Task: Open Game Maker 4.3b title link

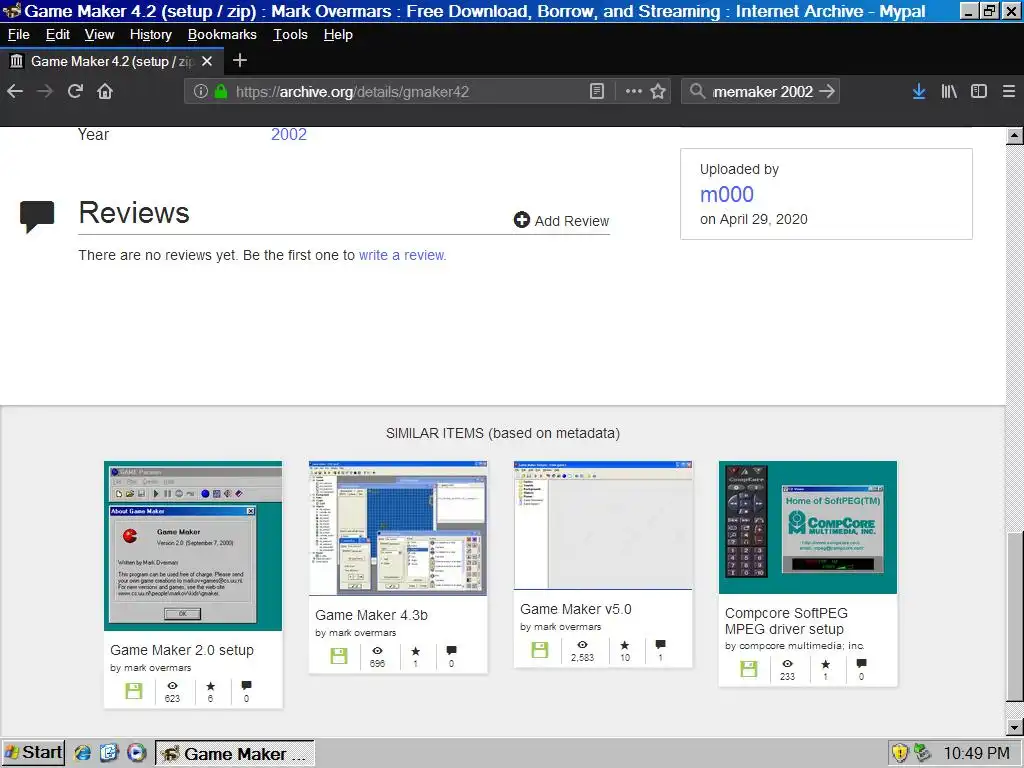Action: (x=371, y=615)
